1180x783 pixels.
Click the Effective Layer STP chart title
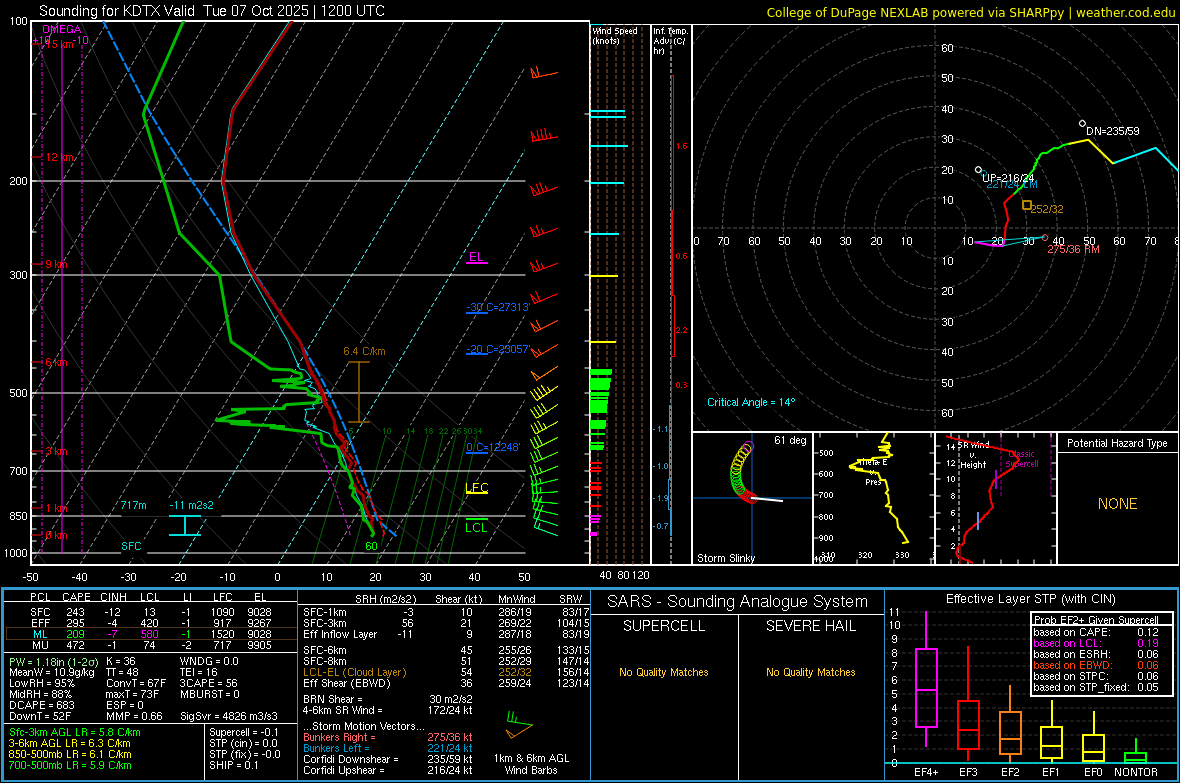pyautogui.click(x=1030, y=599)
